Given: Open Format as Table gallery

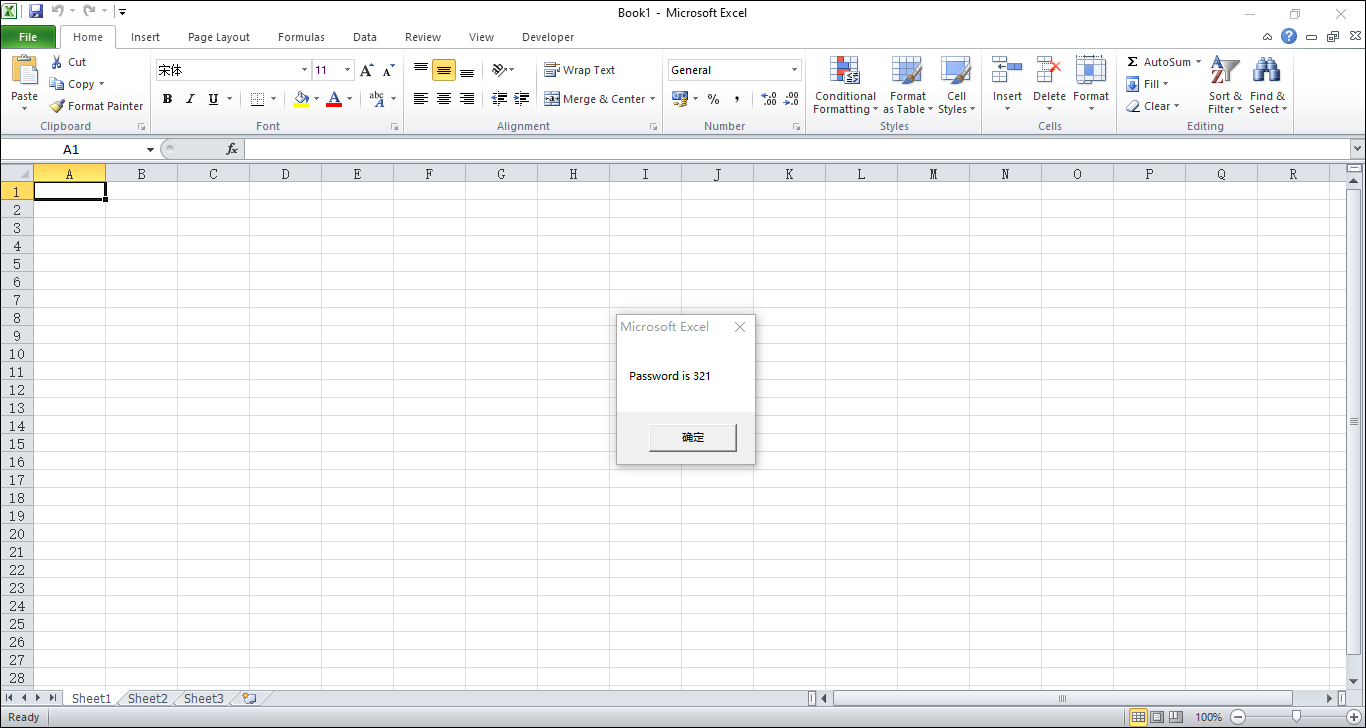Looking at the screenshot, I should click(907, 86).
